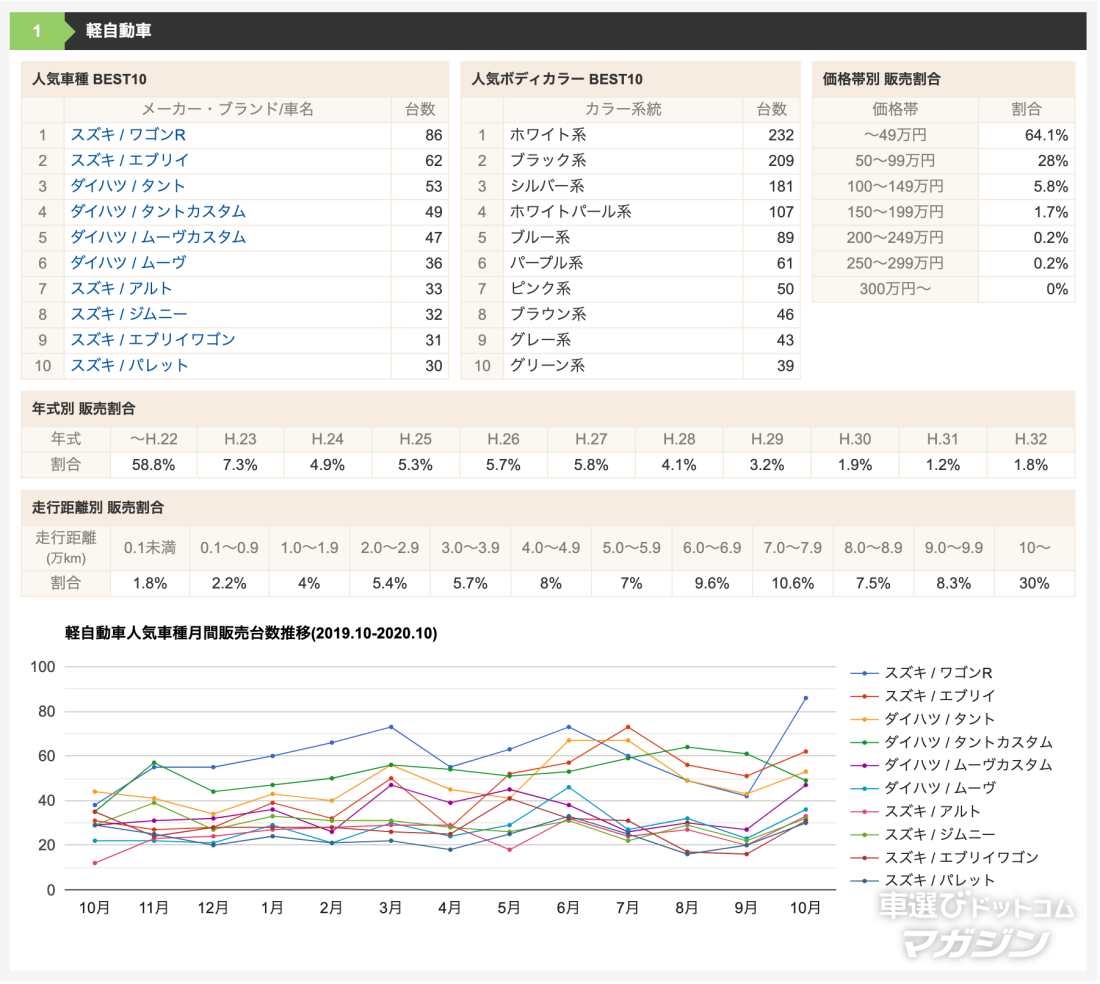Click the ワゴンR October 2020 peak data point
1100x984 pixels.
click(805, 698)
